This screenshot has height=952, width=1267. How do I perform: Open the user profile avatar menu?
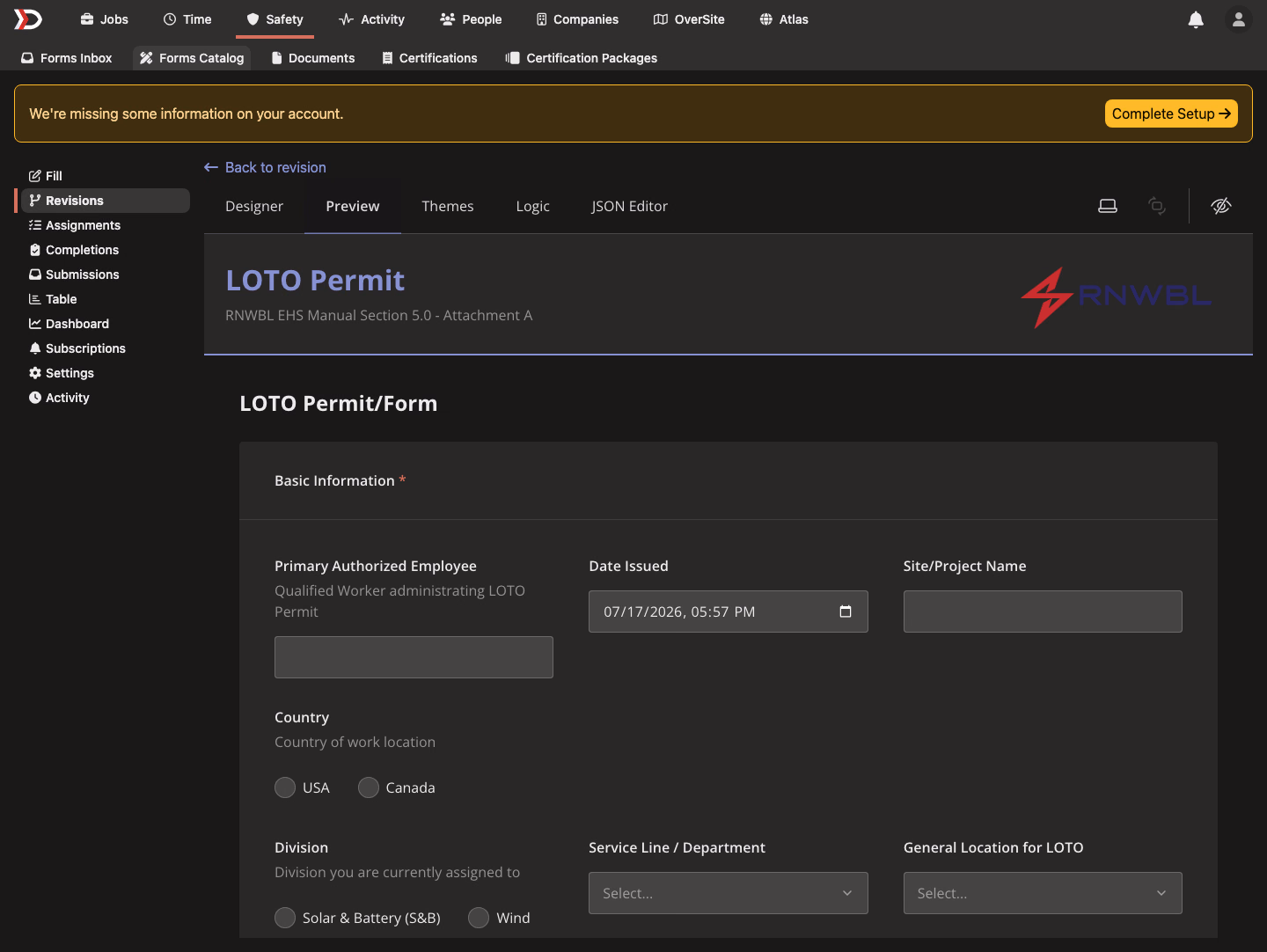tap(1238, 19)
